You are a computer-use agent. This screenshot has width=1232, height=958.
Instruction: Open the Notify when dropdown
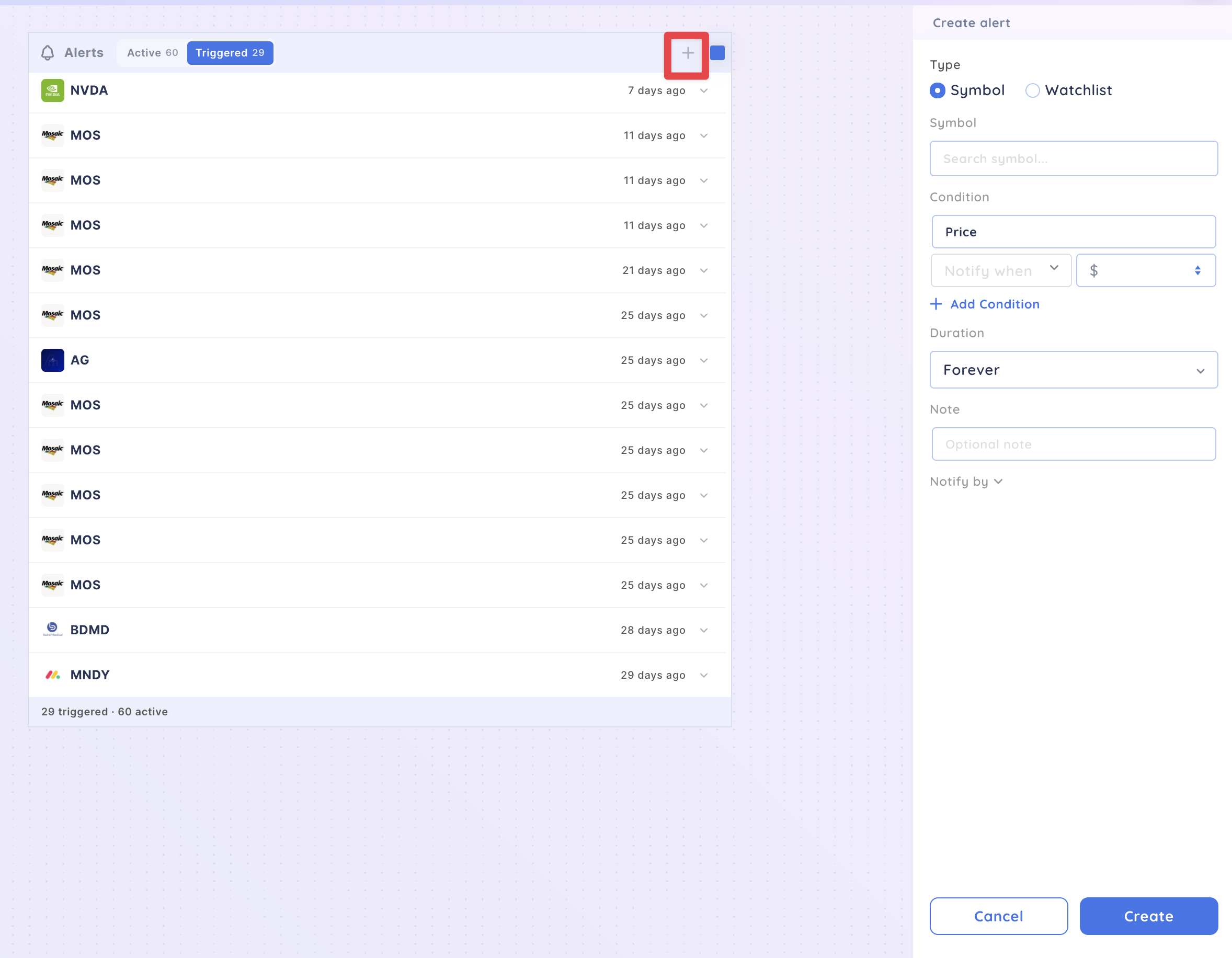point(1000,271)
